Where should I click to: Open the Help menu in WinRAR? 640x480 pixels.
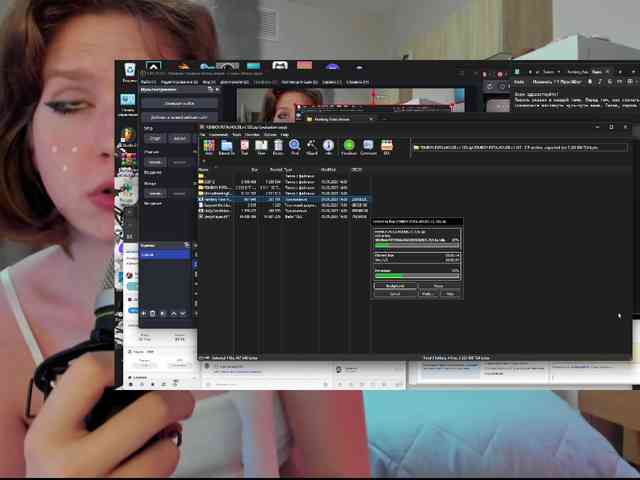point(284,134)
